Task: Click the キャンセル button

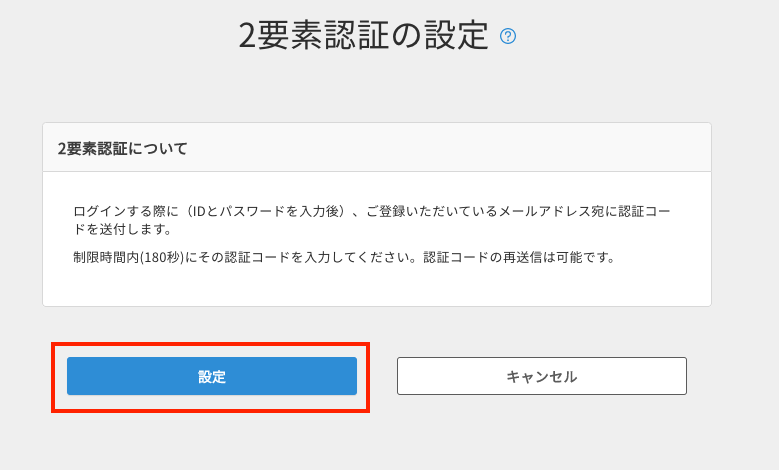Action: tap(541, 376)
